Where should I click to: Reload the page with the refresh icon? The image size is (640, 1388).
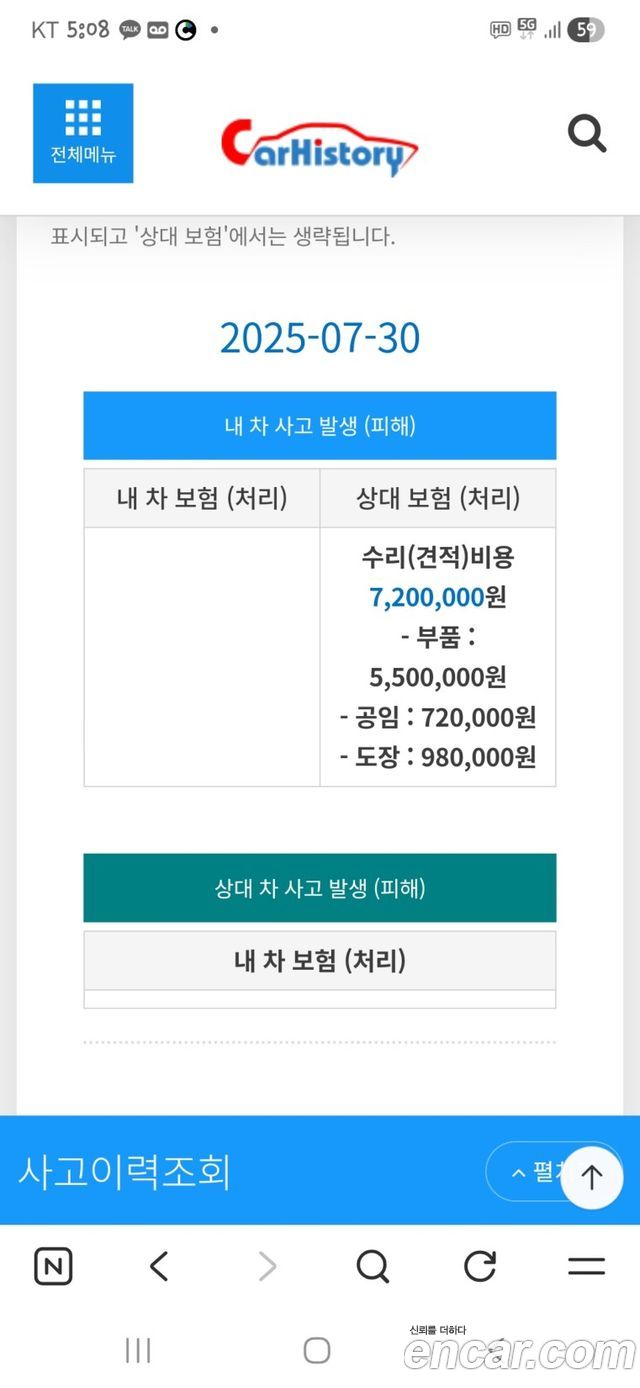[480, 1267]
